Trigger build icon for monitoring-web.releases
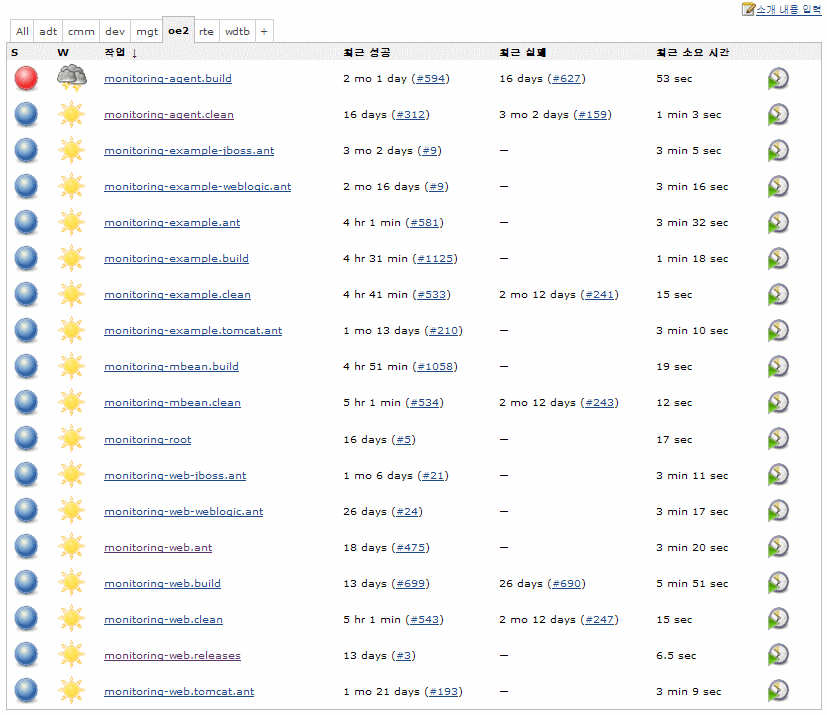The height and width of the screenshot is (715, 827). point(778,656)
